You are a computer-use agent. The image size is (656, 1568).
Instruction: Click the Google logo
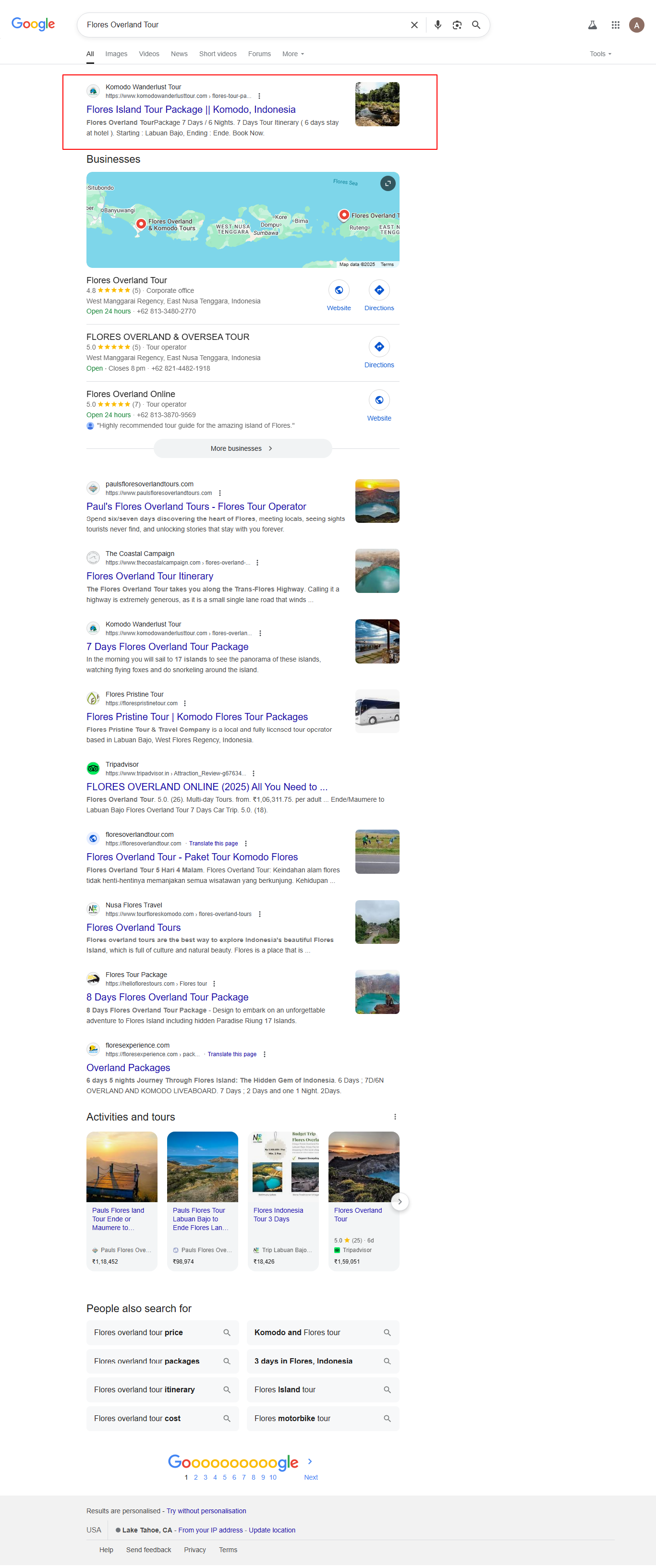(x=33, y=24)
